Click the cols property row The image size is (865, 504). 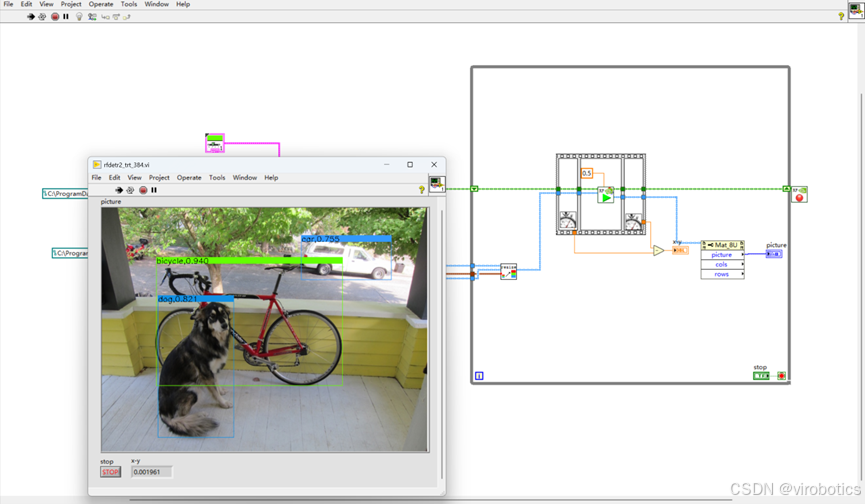[722, 265]
